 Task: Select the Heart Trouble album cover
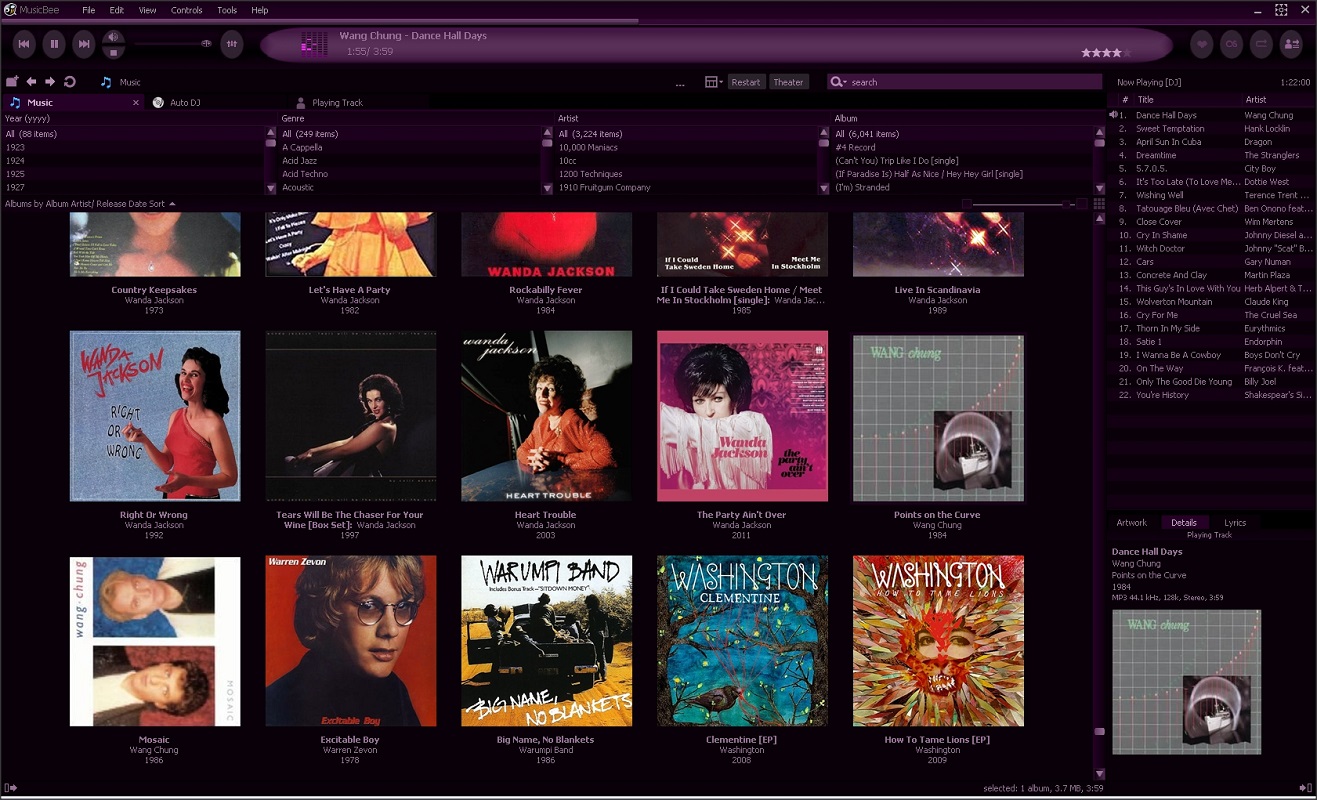click(546, 416)
